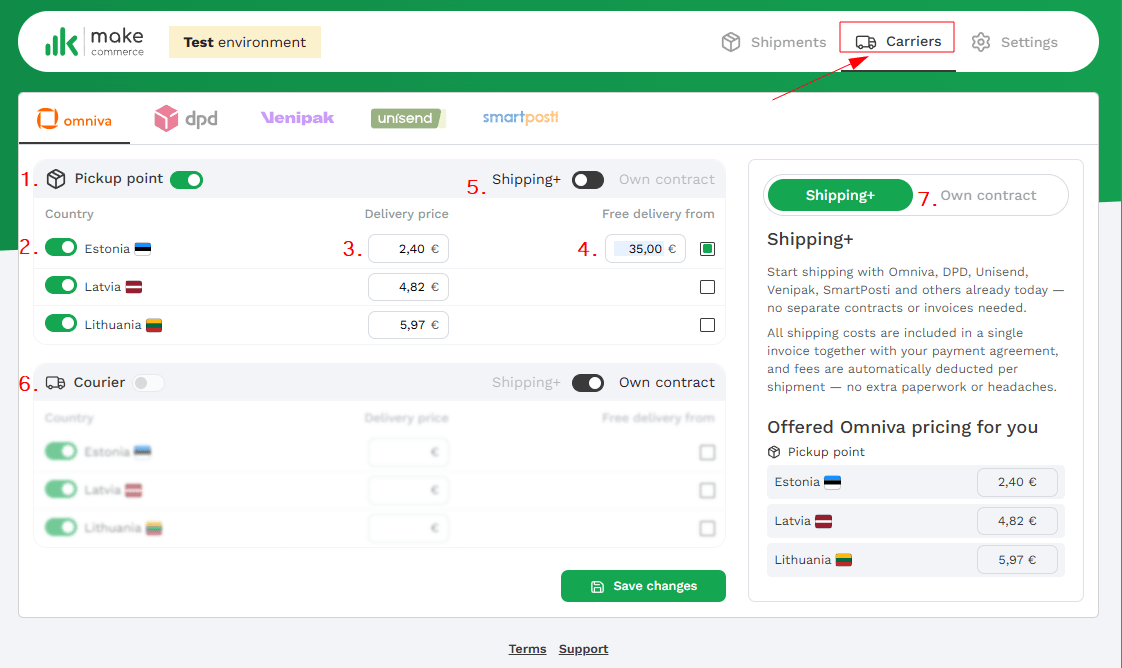Click the Save changes button
The height and width of the screenshot is (668, 1122).
coord(643,586)
